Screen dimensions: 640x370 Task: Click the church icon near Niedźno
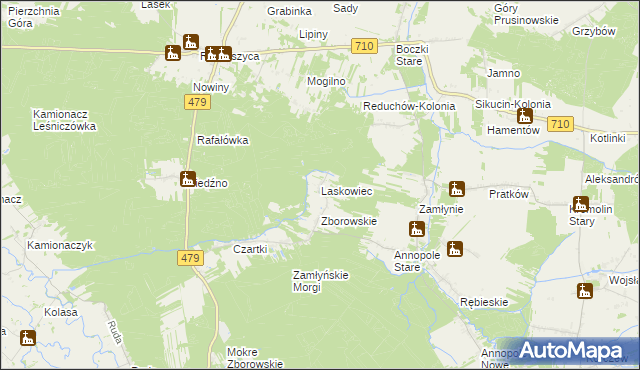[188, 179]
